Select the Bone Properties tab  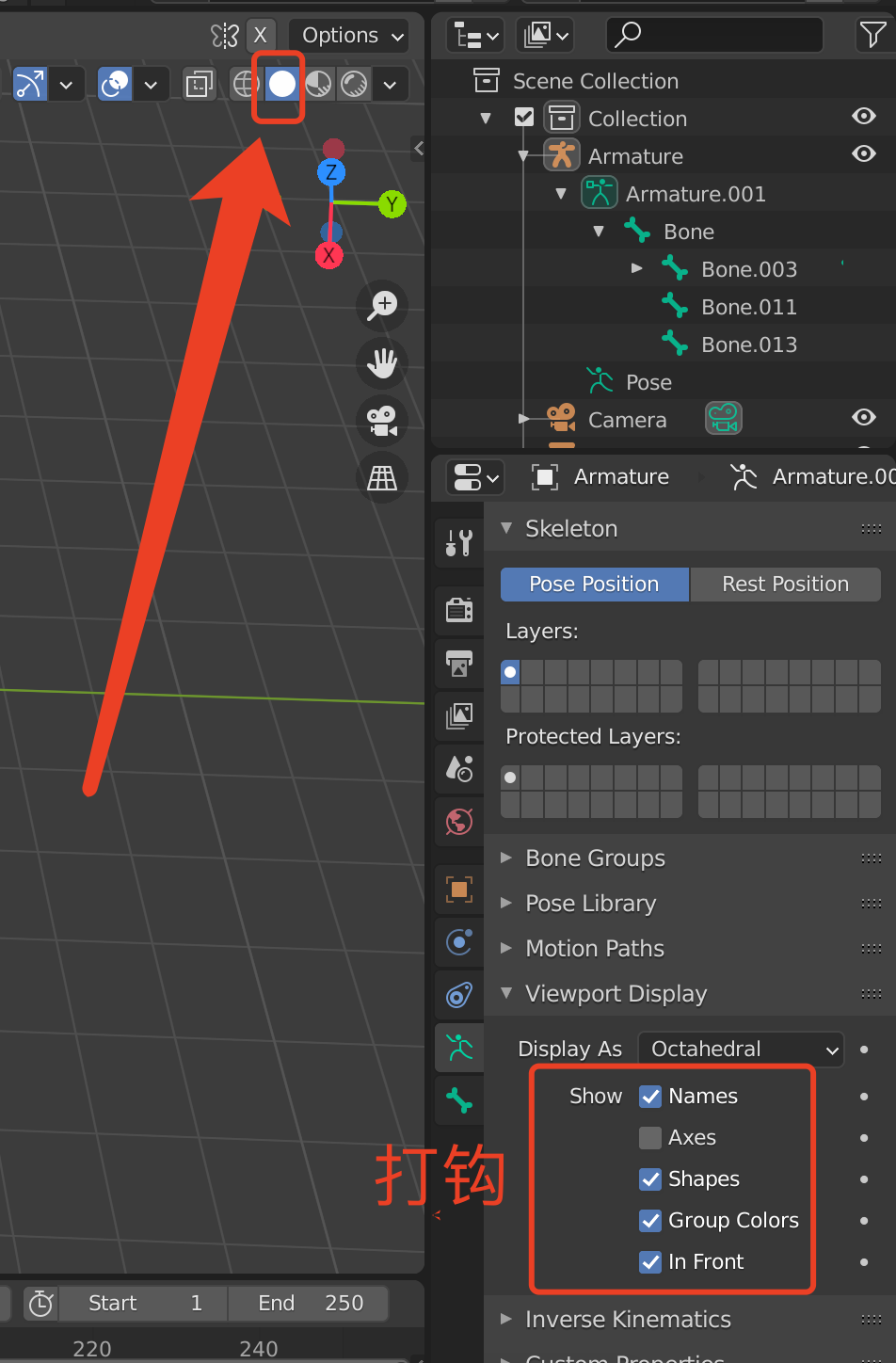pyautogui.click(x=458, y=1099)
